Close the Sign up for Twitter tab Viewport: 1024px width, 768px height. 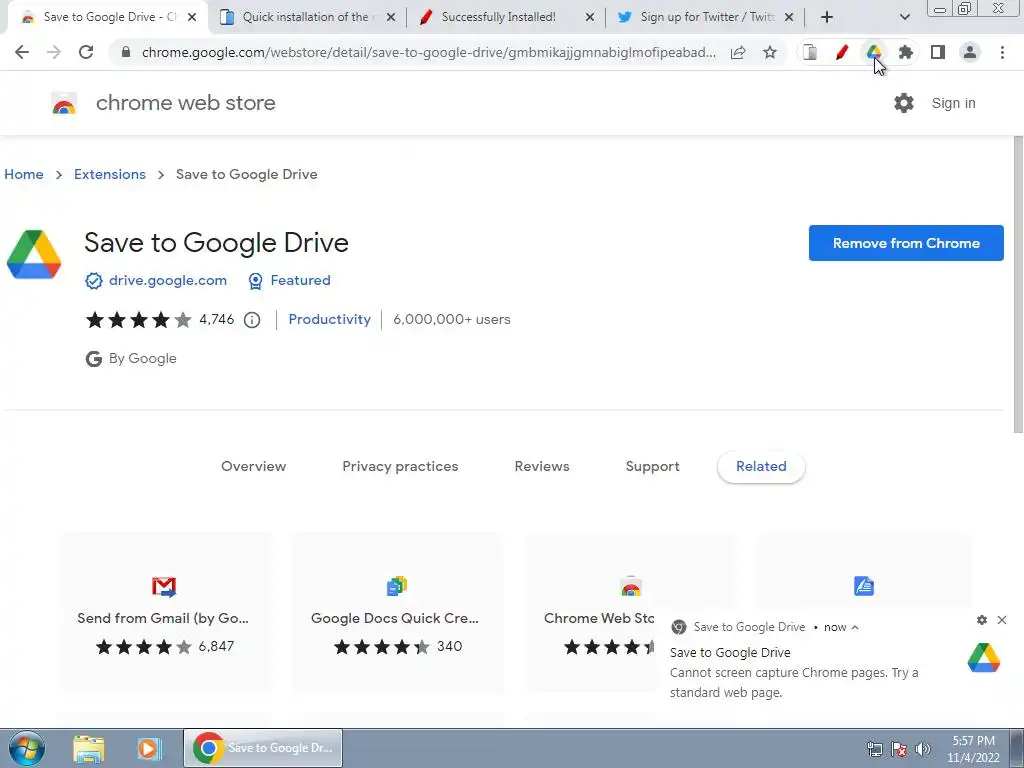click(789, 17)
